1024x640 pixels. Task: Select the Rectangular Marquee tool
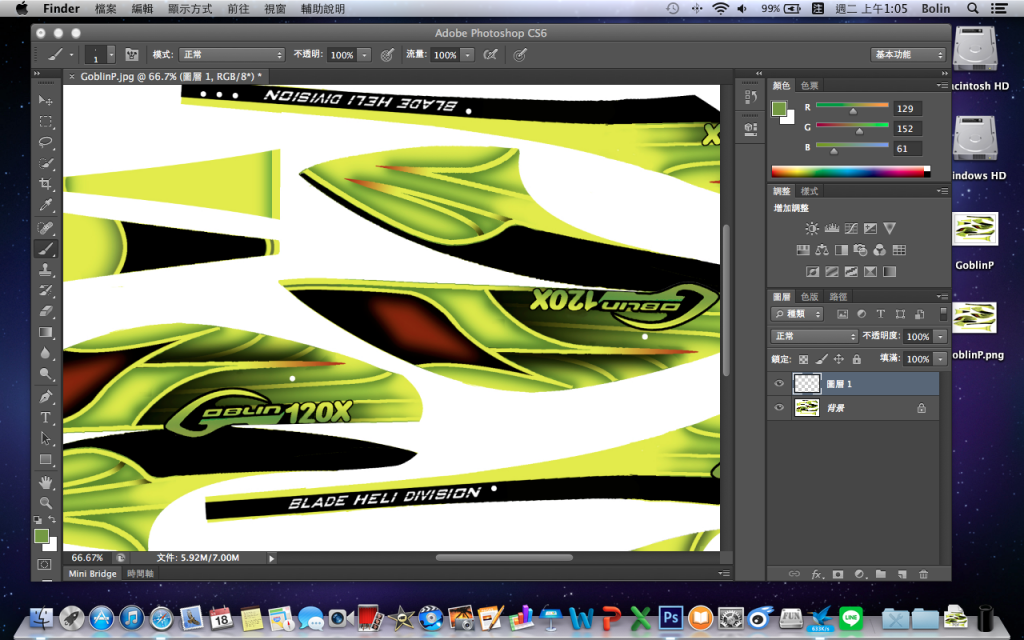tap(45, 121)
